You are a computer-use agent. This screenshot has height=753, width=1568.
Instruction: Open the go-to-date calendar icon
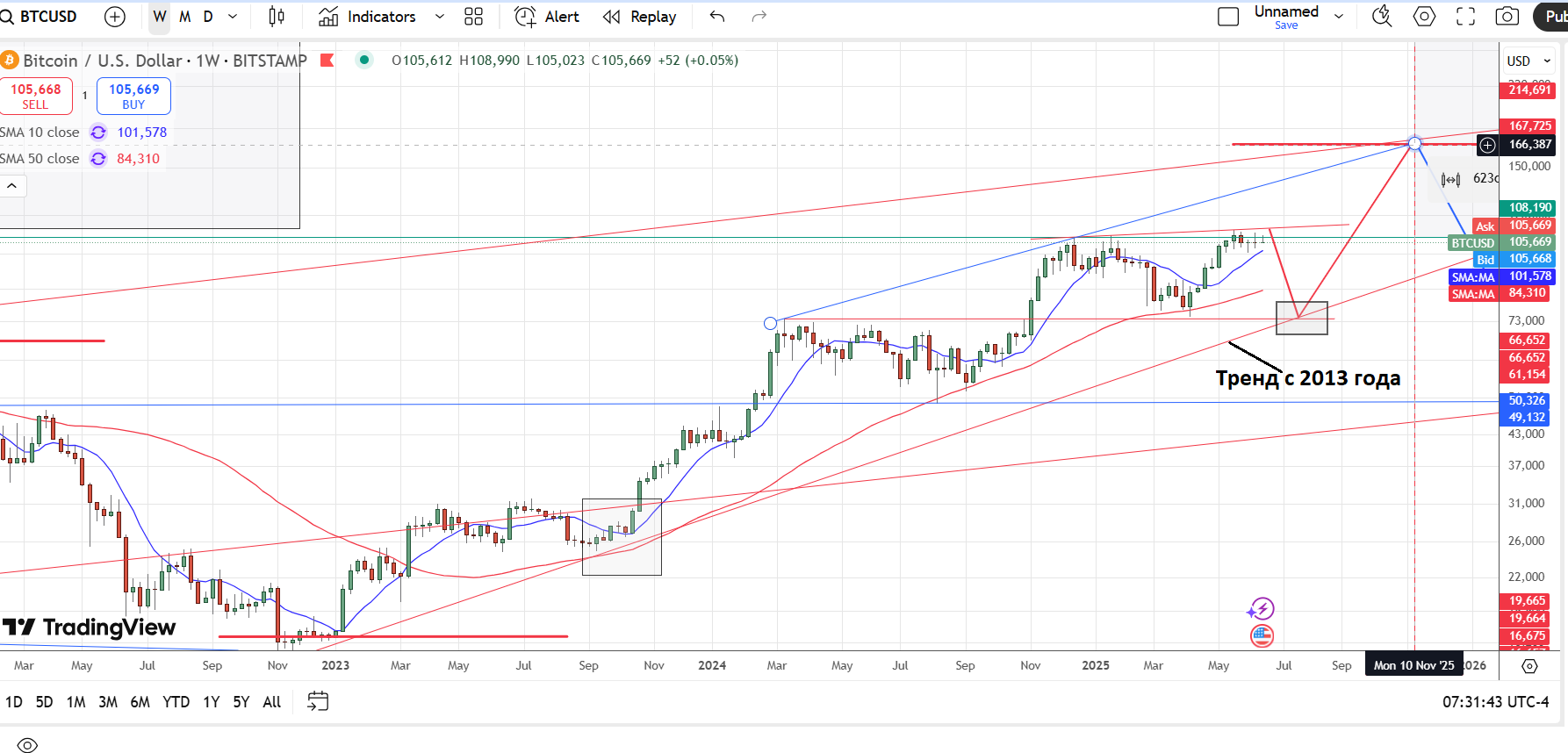318,701
